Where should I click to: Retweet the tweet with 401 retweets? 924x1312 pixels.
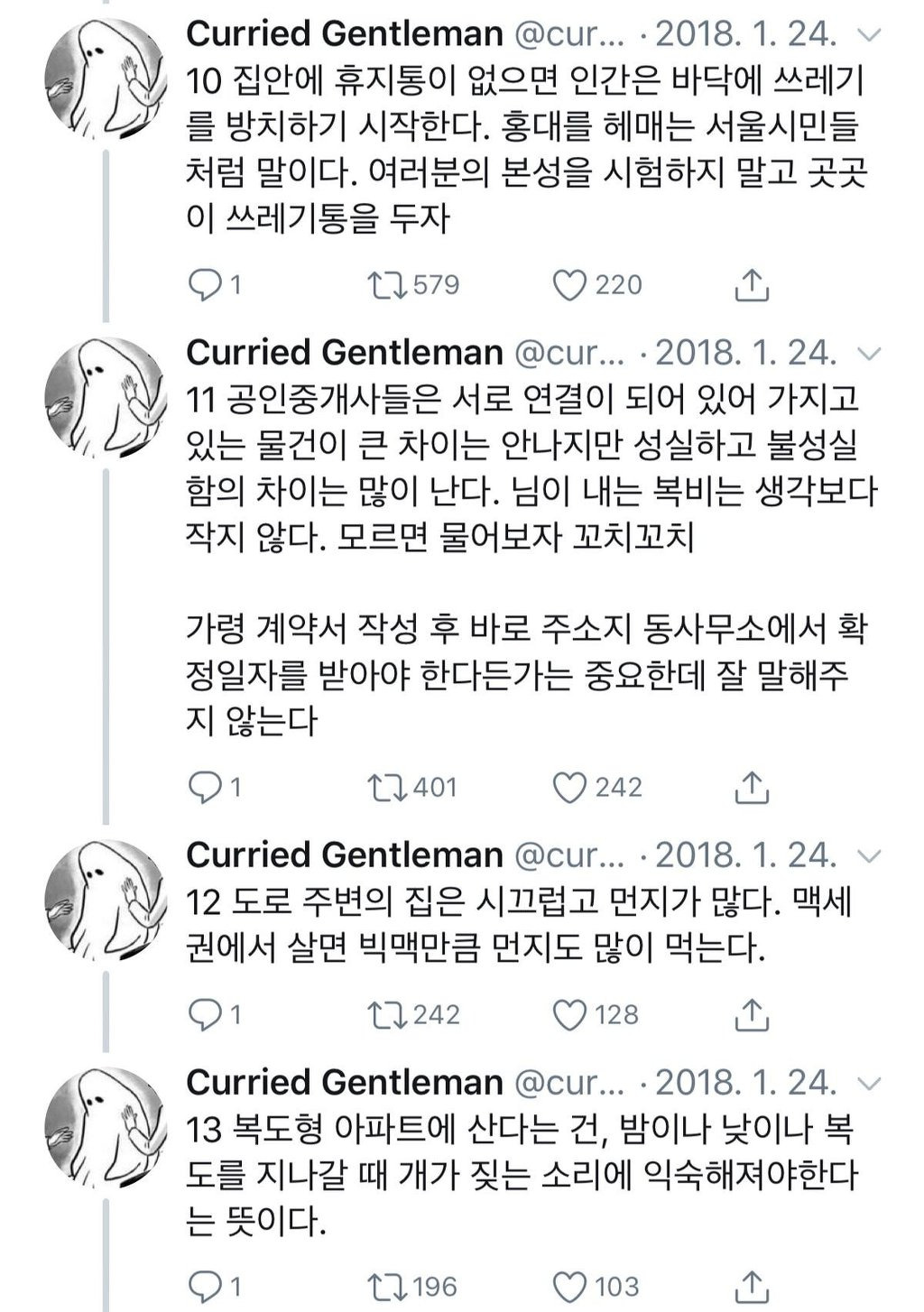coord(387,787)
